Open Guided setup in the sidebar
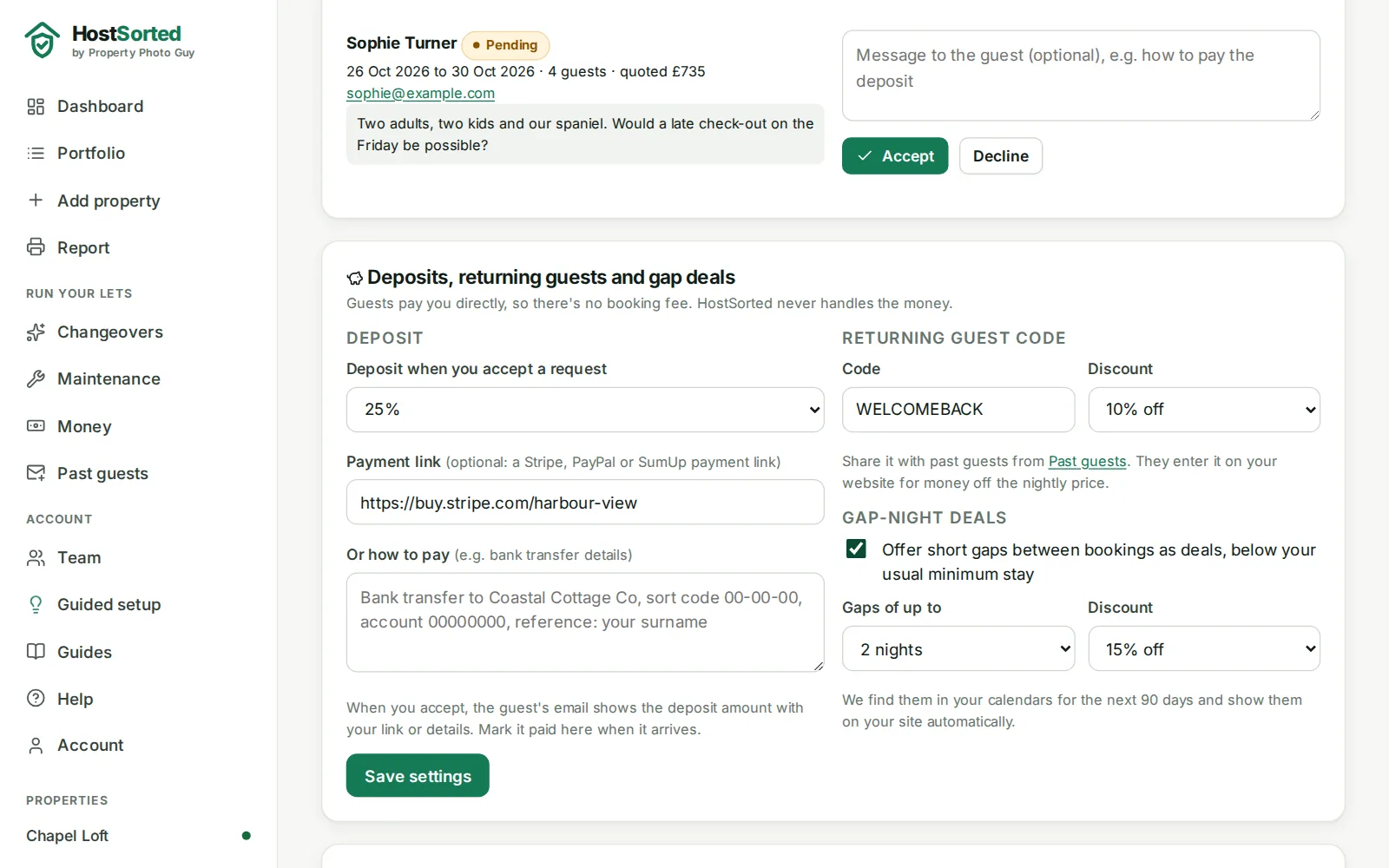Viewport: 1389px width, 868px height. (x=109, y=605)
